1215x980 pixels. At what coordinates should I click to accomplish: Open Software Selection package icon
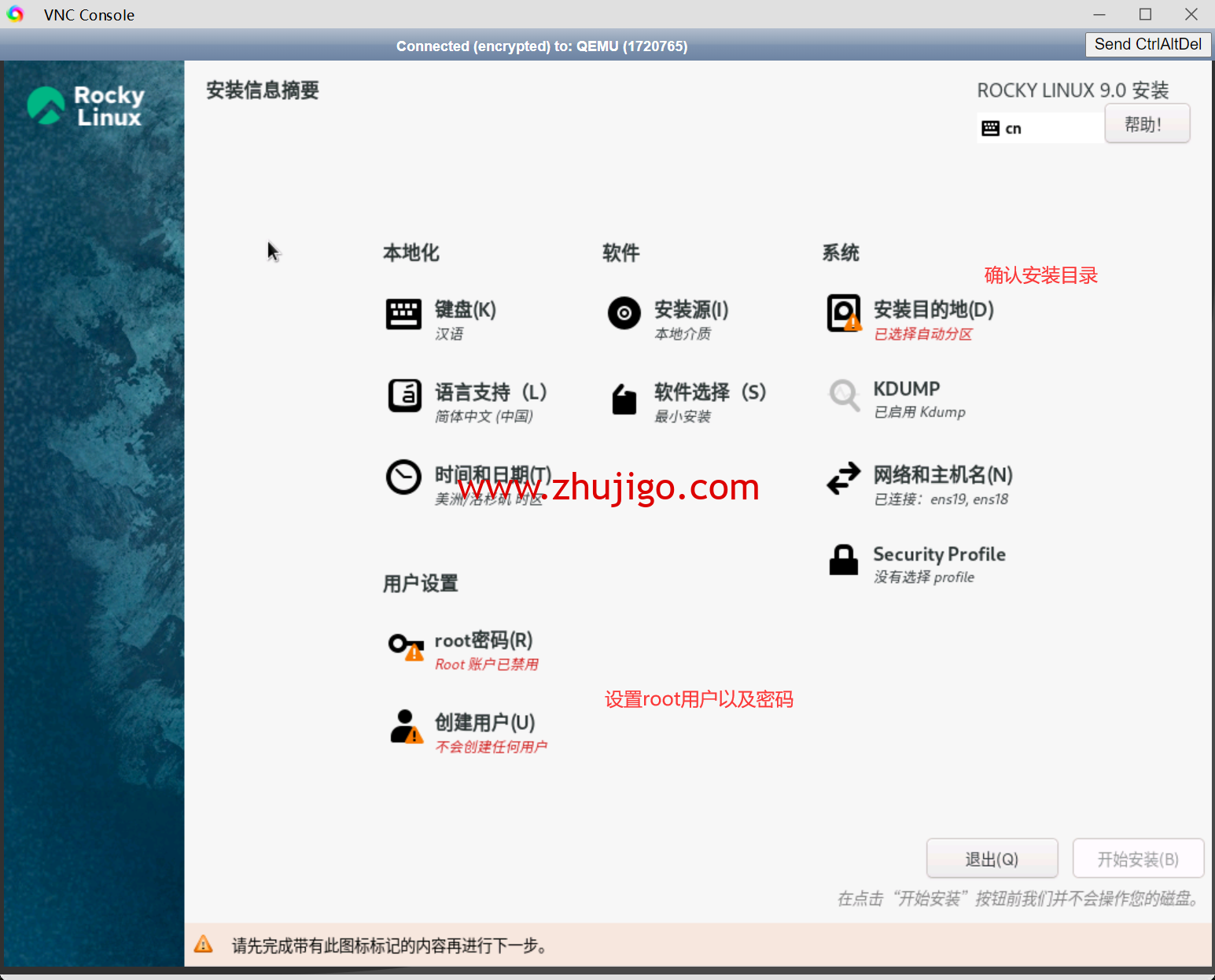(x=624, y=399)
